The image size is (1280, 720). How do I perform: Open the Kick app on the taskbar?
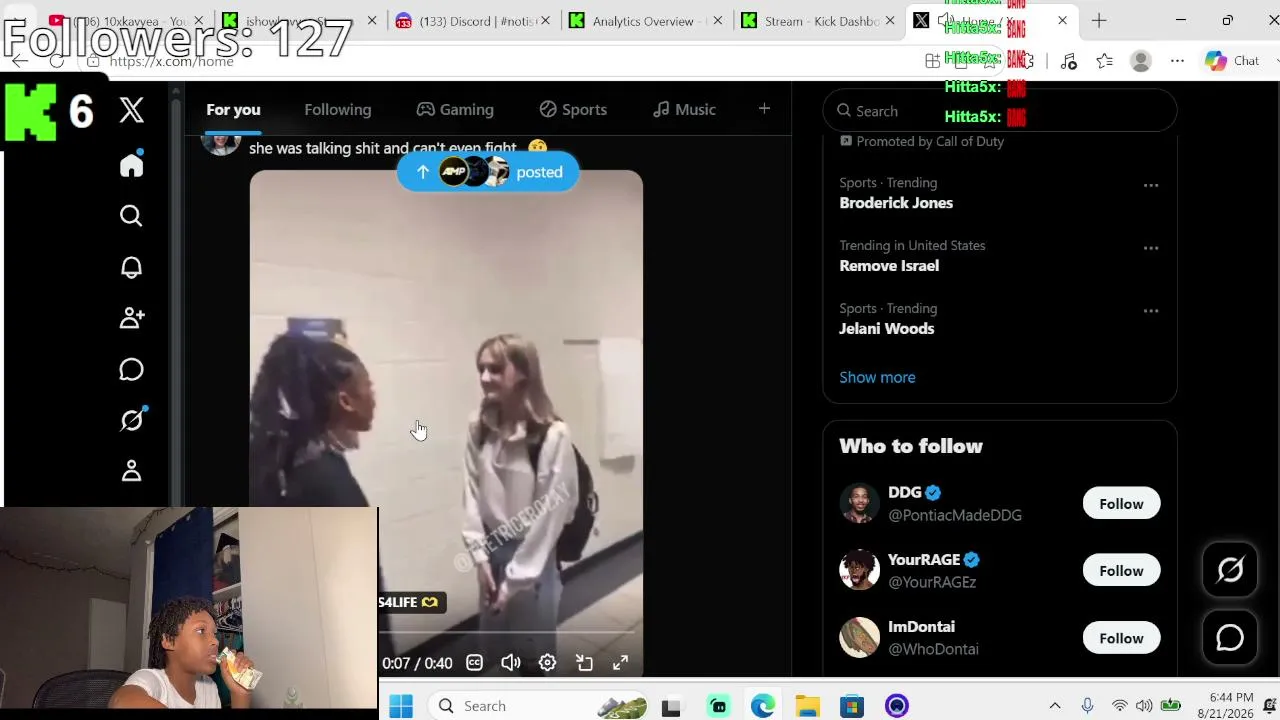click(718, 706)
